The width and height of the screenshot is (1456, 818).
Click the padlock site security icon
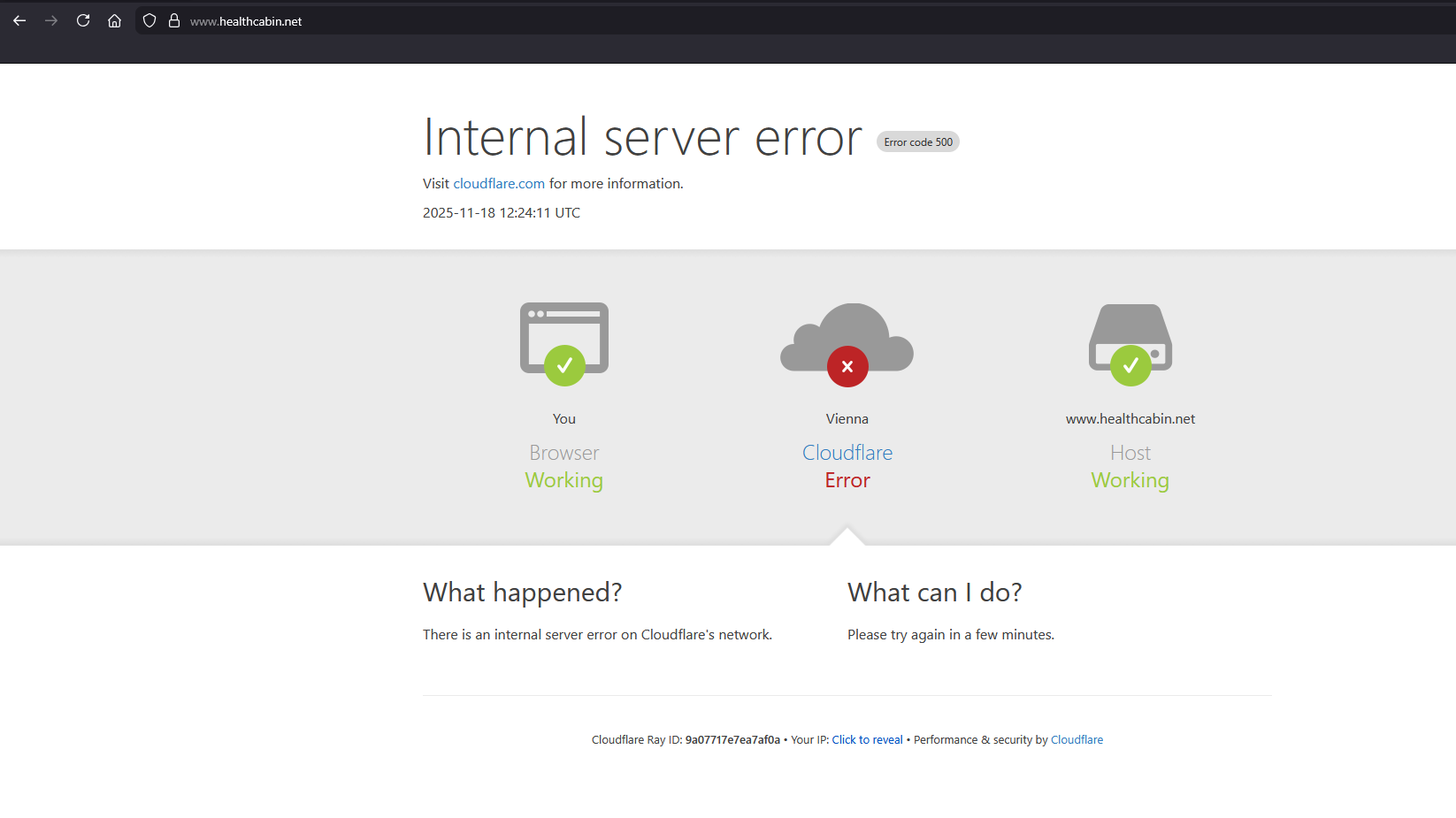point(174,20)
